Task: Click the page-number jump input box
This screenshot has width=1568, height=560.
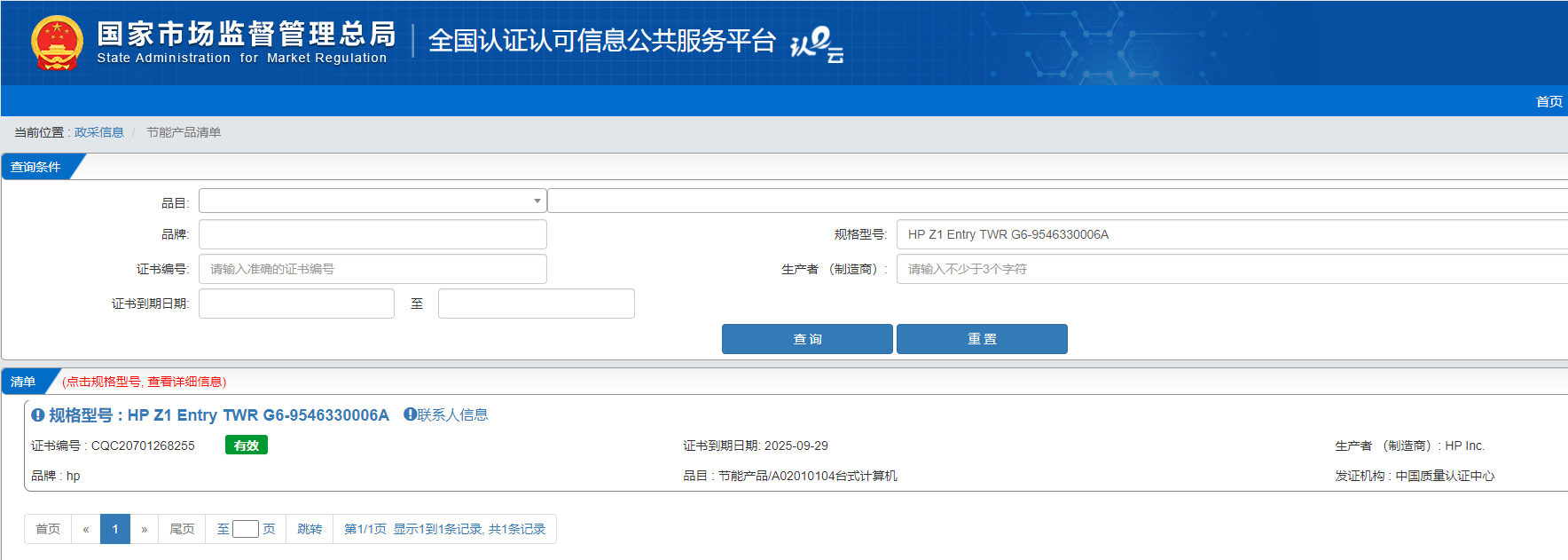Action: (246, 529)
